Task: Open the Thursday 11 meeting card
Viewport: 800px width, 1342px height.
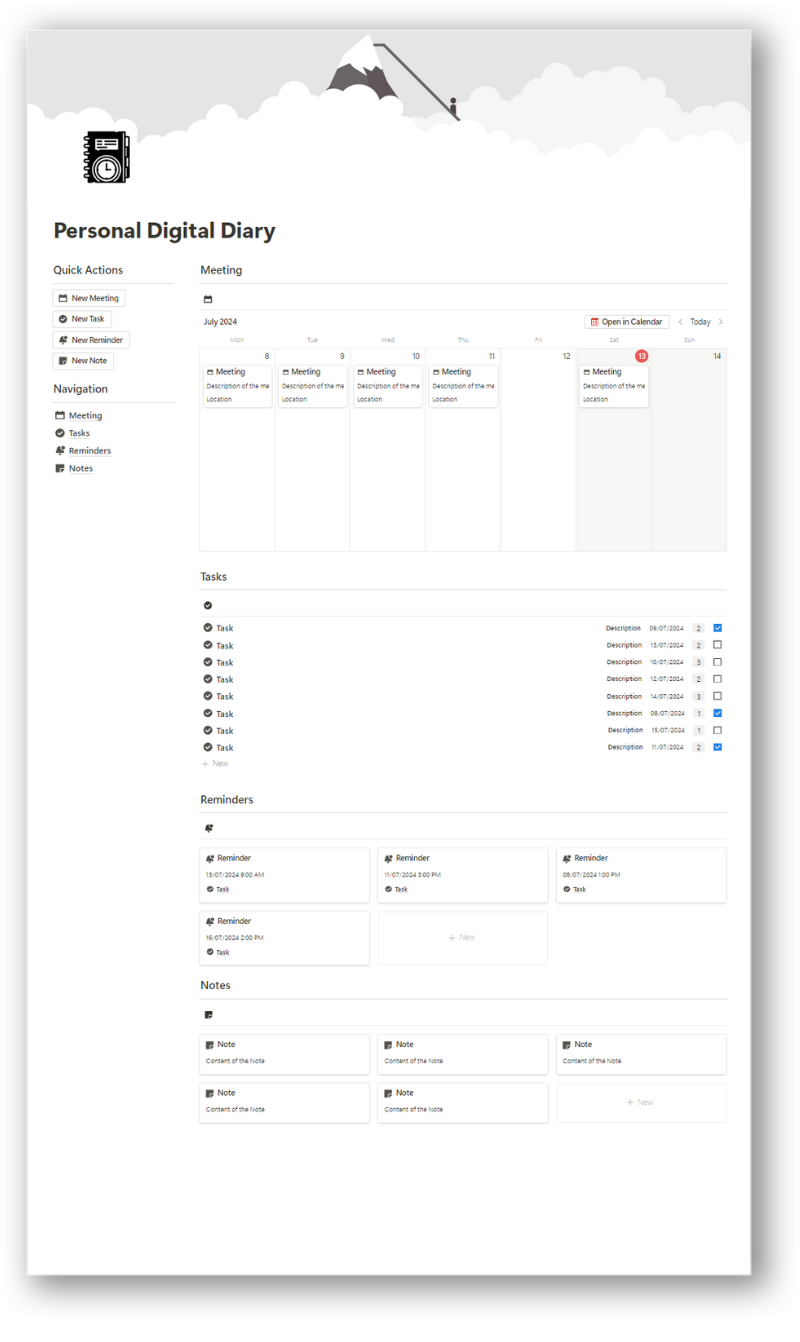Action: click(x=463, y=385)
